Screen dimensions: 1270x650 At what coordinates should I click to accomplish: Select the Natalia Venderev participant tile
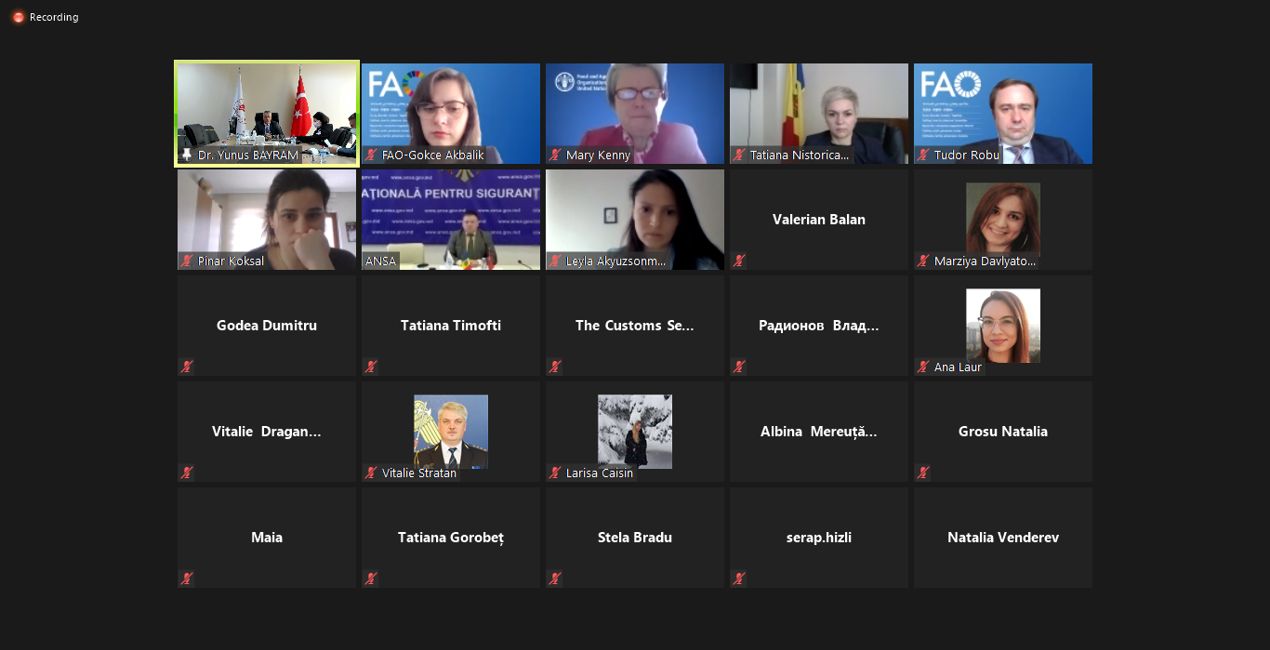click(x=1003, y=537)
